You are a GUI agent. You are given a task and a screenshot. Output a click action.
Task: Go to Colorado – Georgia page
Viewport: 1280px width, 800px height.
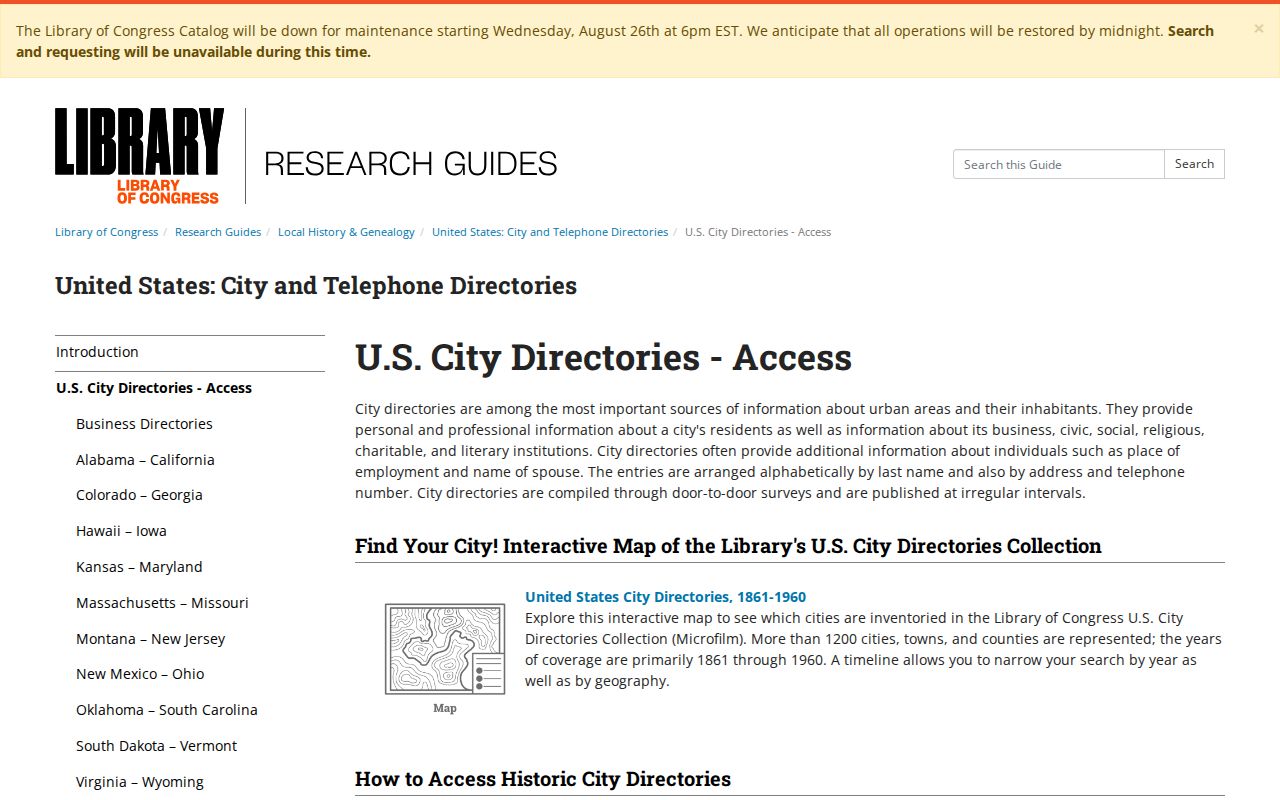[139, 495]
